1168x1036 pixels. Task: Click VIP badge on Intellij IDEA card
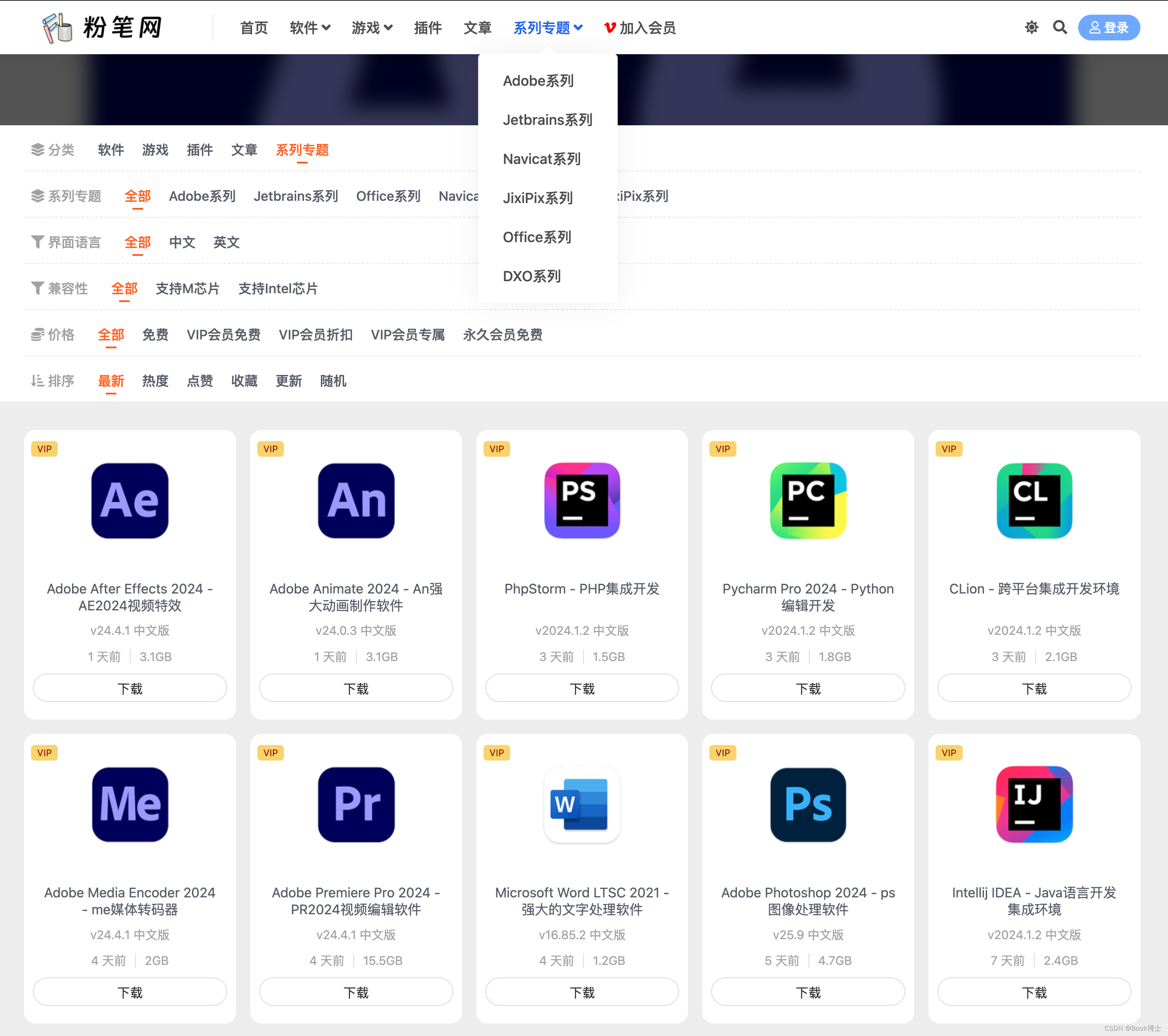click(949, 753)
